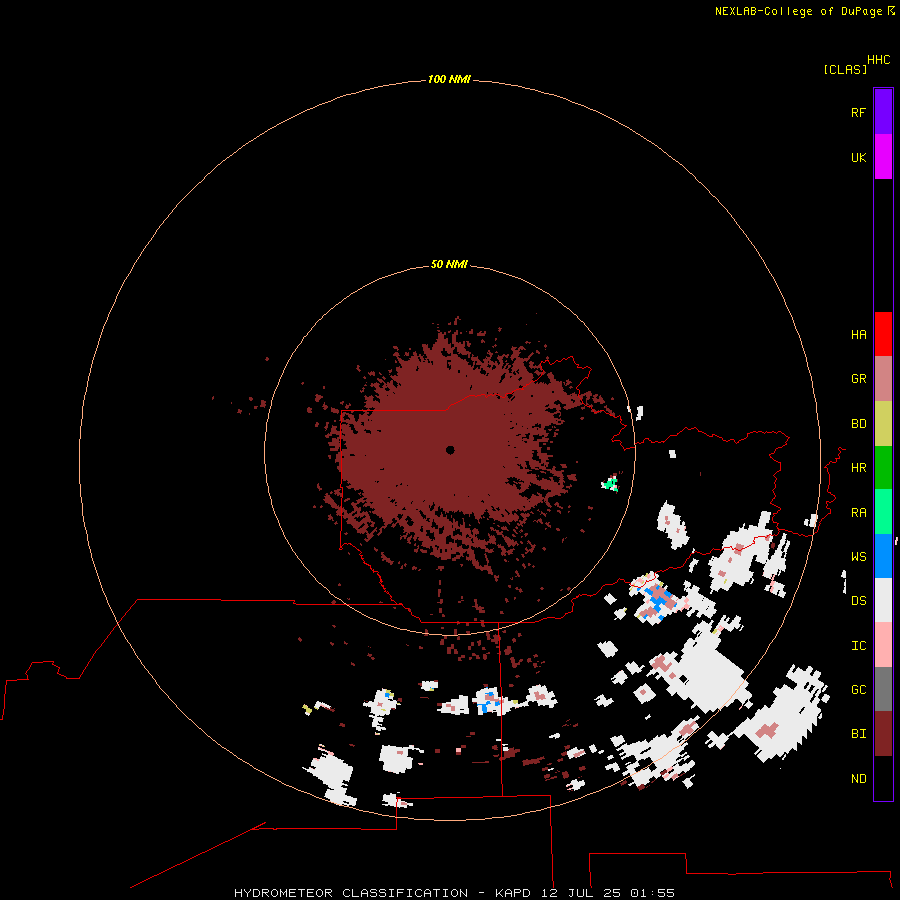Click the RF purple legend swatch
Viewport: 900px width, 900px height.
883,112
